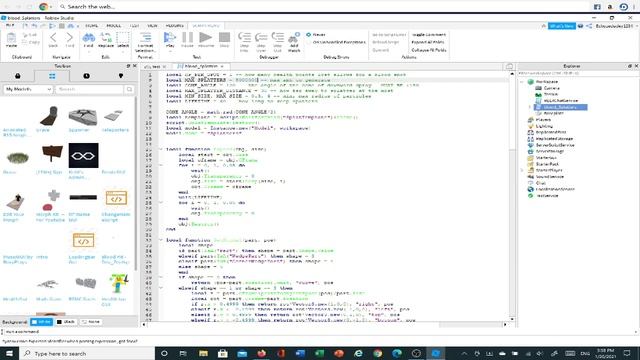Screen dimensions: 640x360
Task: Click the Resume test button
Action: 205,38
